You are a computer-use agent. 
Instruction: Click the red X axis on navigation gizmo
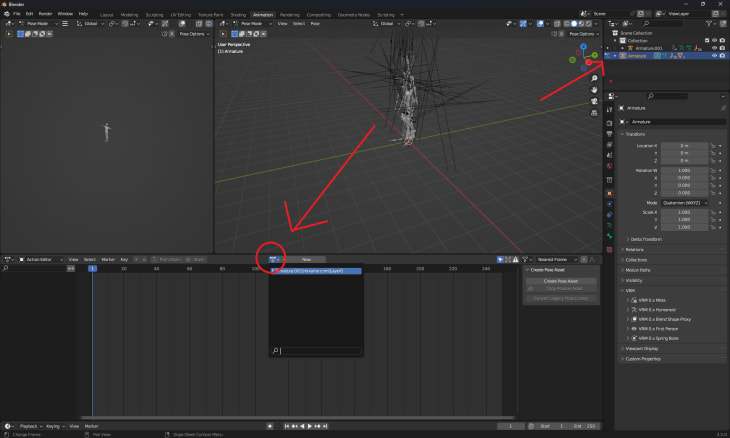coord(588,61)
